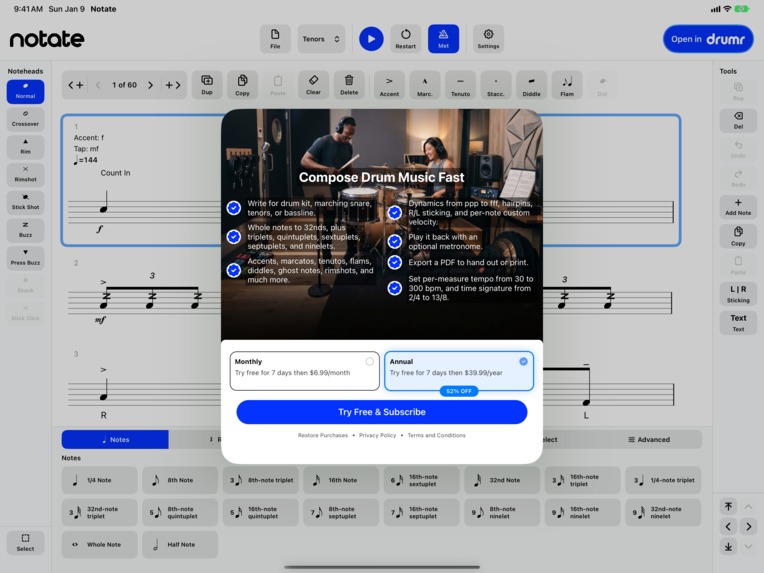This screenshot has height=573, width=764.
Task: Click the Restore Purchases link
Action: click(x=323, y=436)
